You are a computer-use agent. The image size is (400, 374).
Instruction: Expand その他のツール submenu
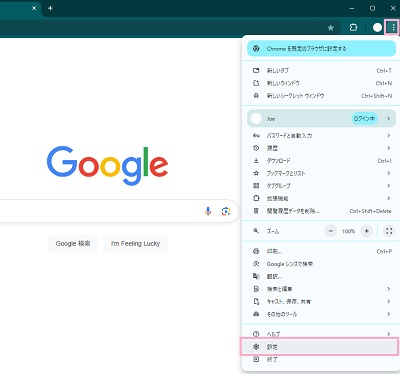coord(321,314)
